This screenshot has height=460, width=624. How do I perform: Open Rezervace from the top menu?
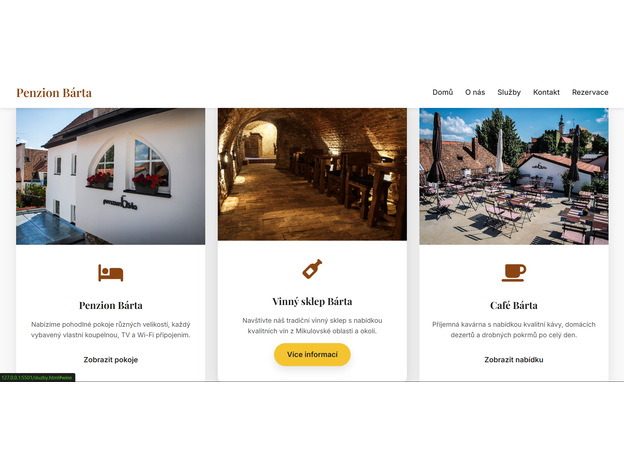tap(590, 92)
